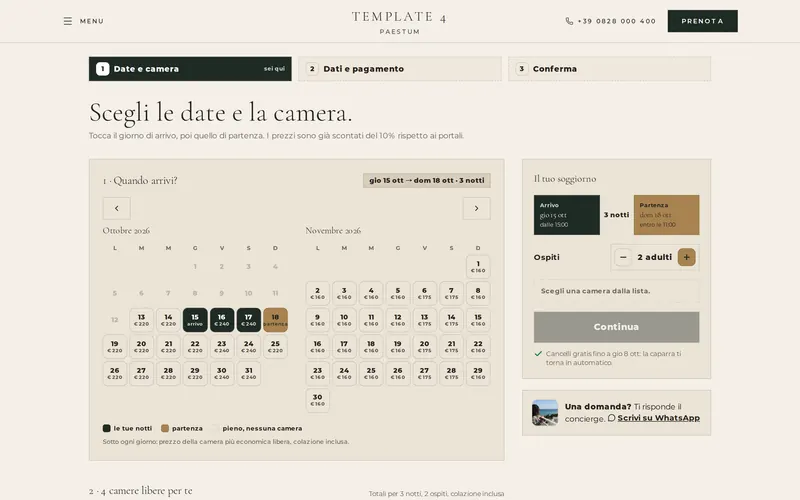The height and width of the screenshot is (500, 800).
Task: Click heading '2 · 4 camere libere per te'
Action: click(141, 491)
